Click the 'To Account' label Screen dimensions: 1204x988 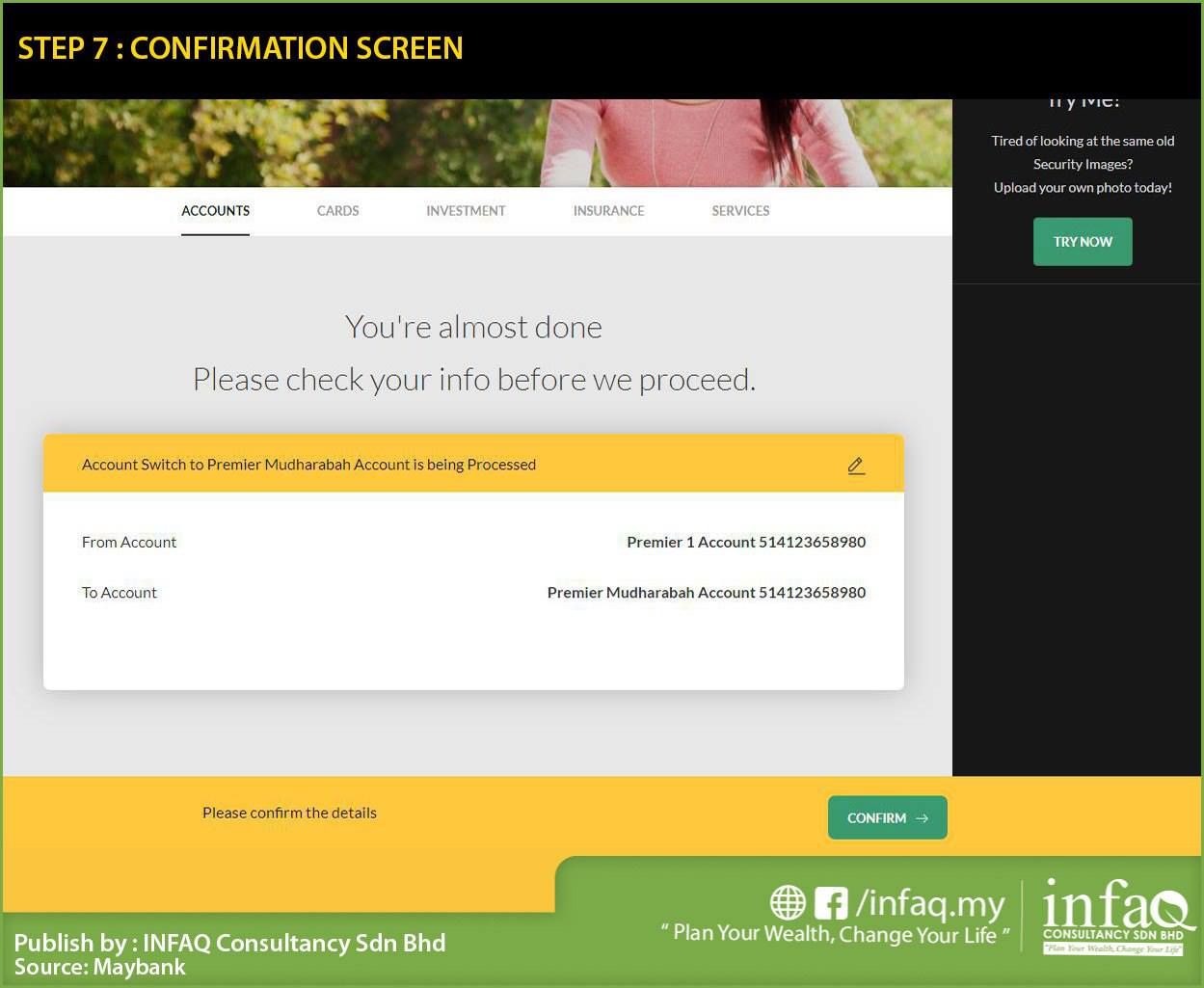click(x=120, y=593)
